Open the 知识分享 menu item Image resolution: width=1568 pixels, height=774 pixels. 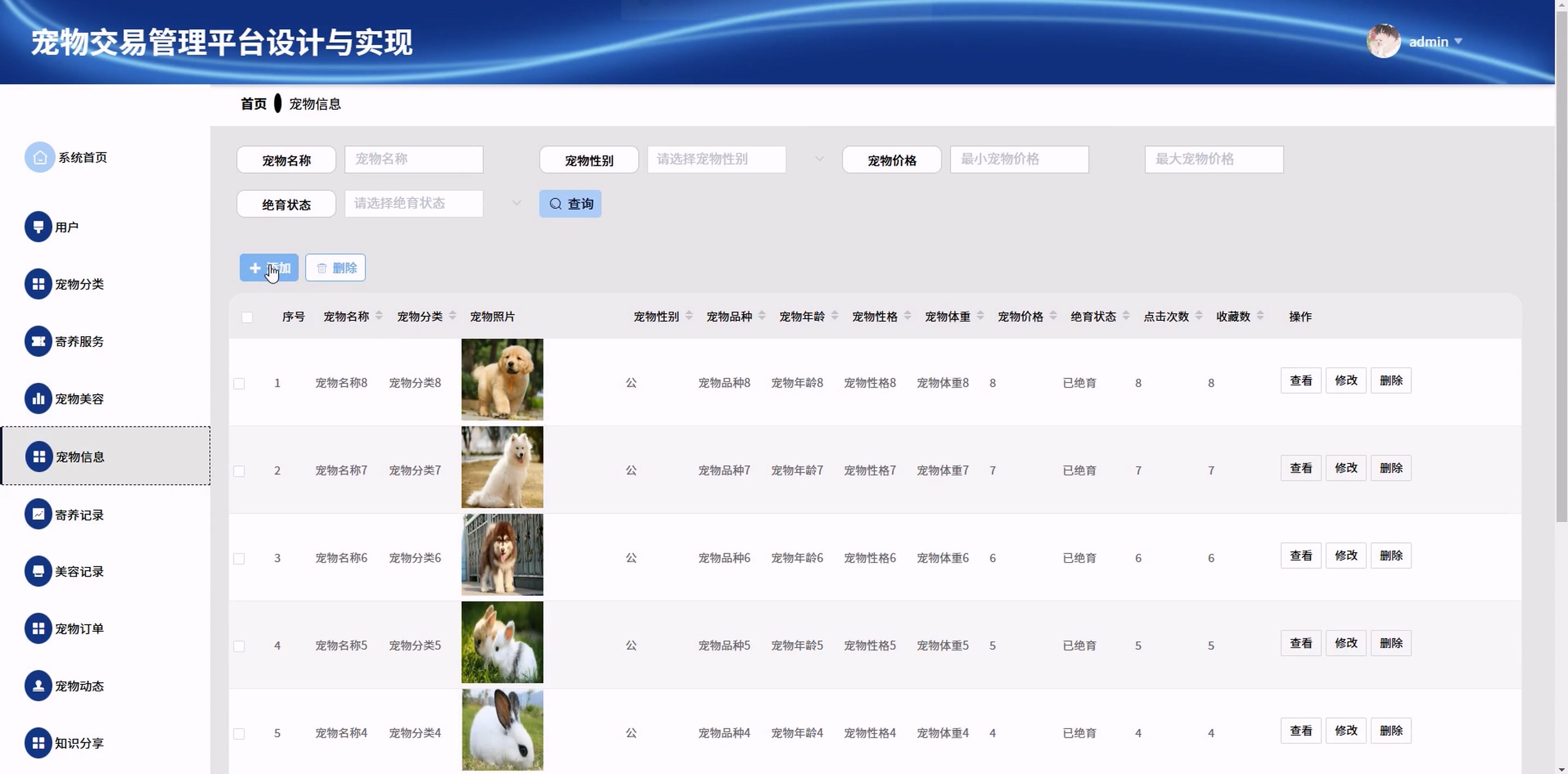point(79,743)
